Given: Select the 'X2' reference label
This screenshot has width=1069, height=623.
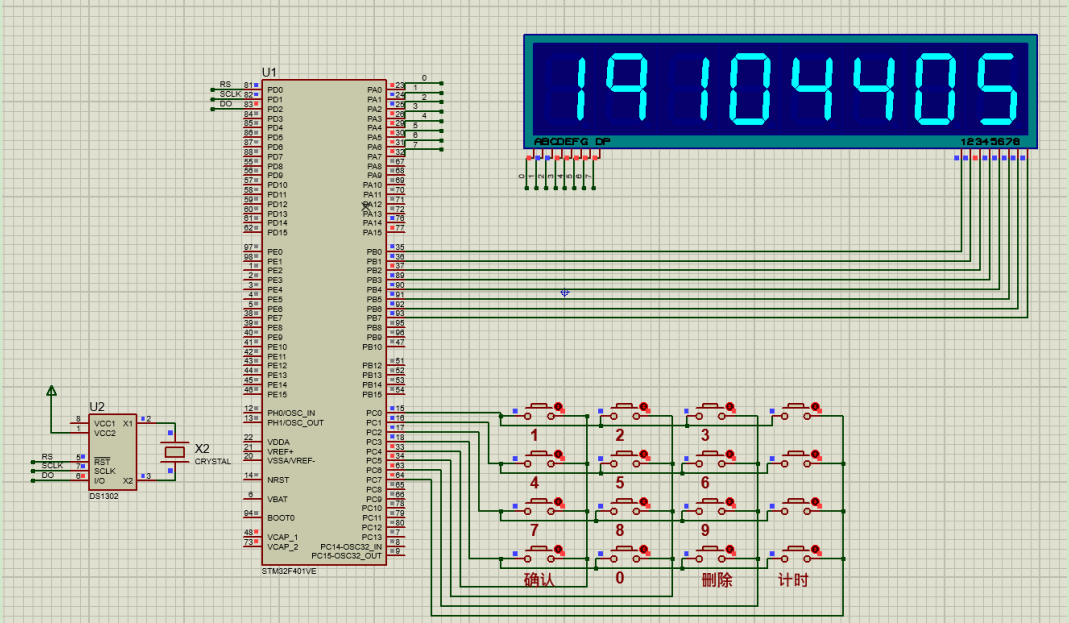Looking at the screenshot, I should point(202,449).
